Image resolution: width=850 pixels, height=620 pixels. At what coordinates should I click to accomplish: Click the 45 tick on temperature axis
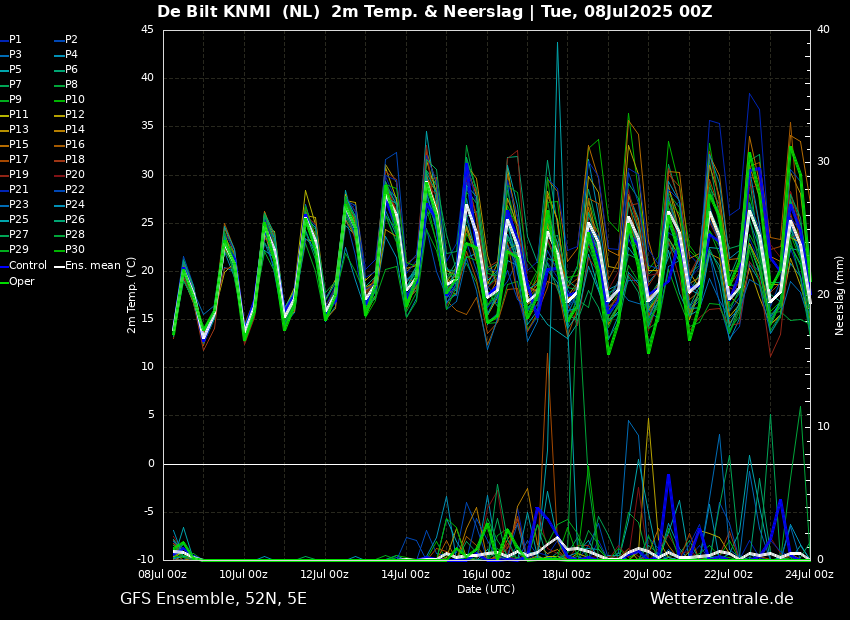[x=147, y=30]
